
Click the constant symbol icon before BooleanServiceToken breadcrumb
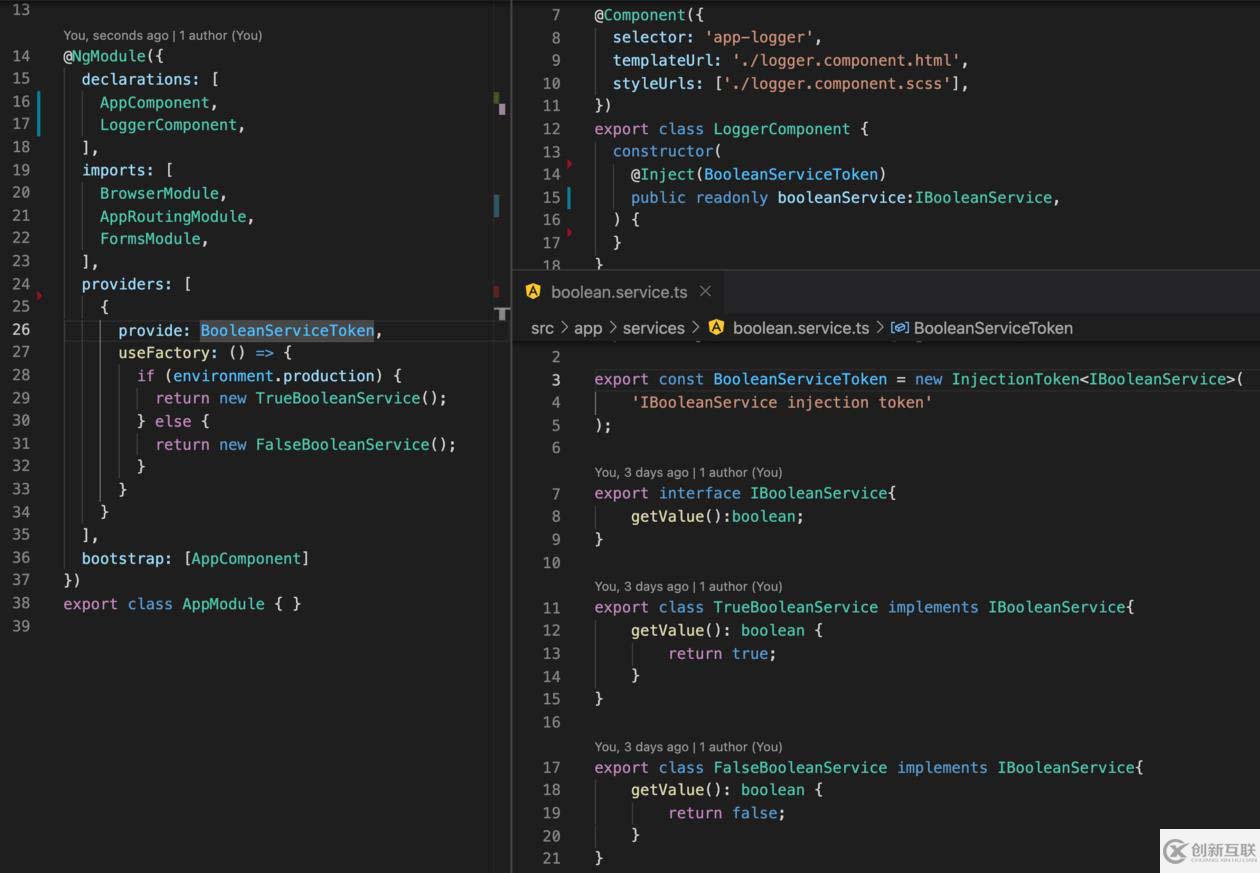pyautogui.click(x=899, y=328)
